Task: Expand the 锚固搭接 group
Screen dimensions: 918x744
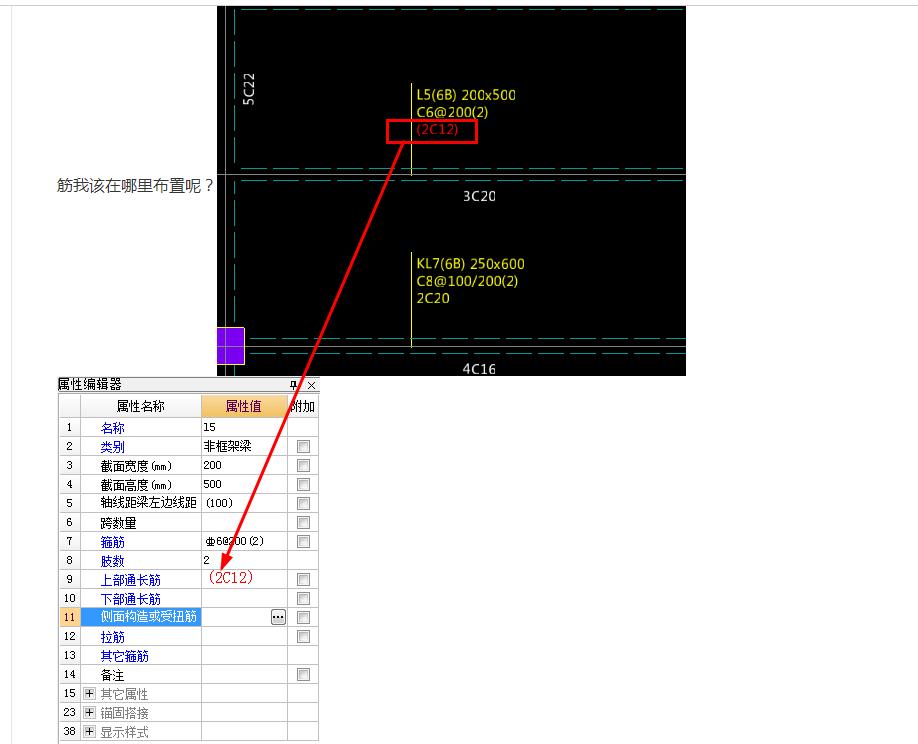Action: 89,712
